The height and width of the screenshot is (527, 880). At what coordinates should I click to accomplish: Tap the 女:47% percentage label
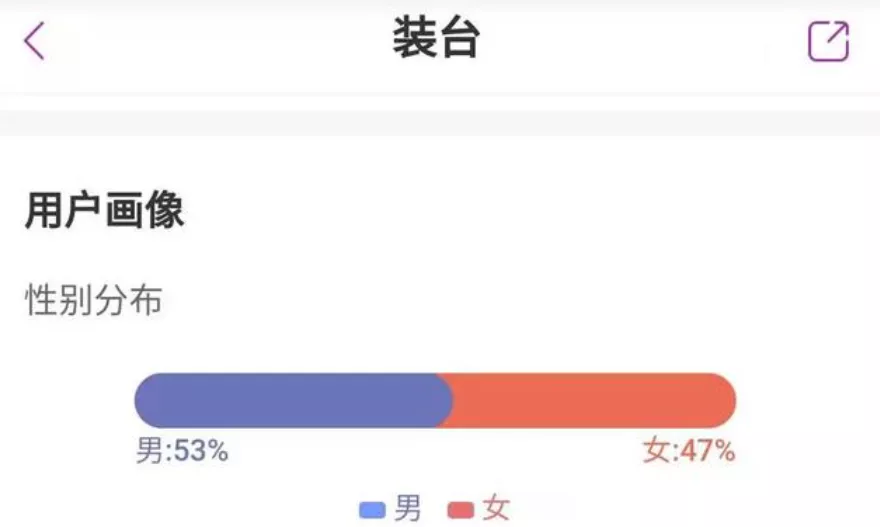click(689, 452)
